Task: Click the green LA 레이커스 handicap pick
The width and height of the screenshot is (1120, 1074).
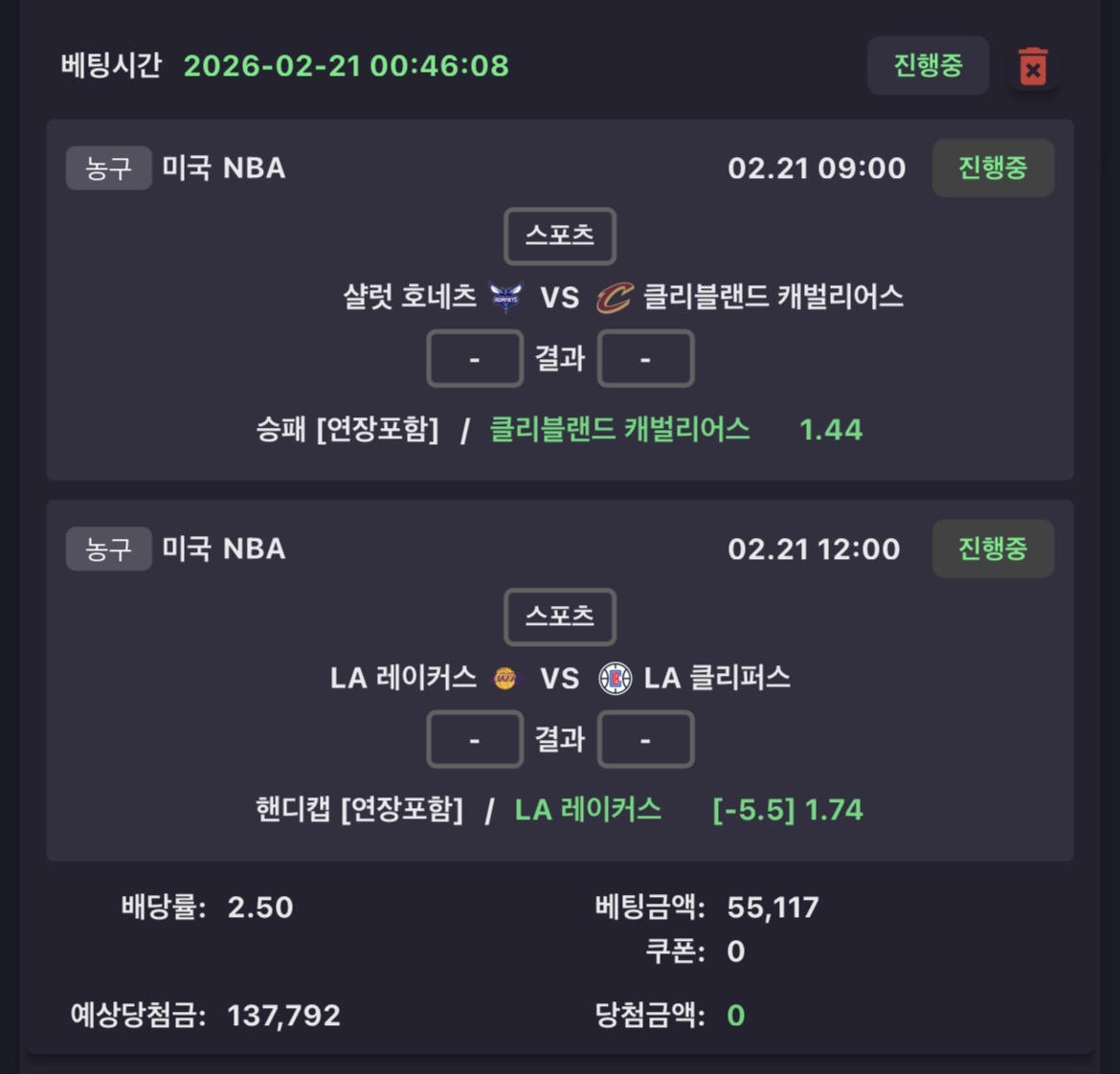Action: tap(588, 810)
